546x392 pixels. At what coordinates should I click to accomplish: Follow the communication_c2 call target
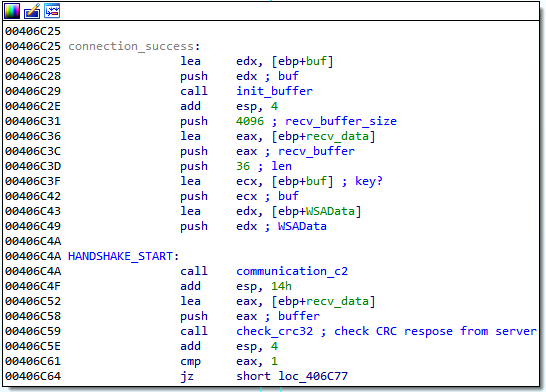tap(292, 271)
